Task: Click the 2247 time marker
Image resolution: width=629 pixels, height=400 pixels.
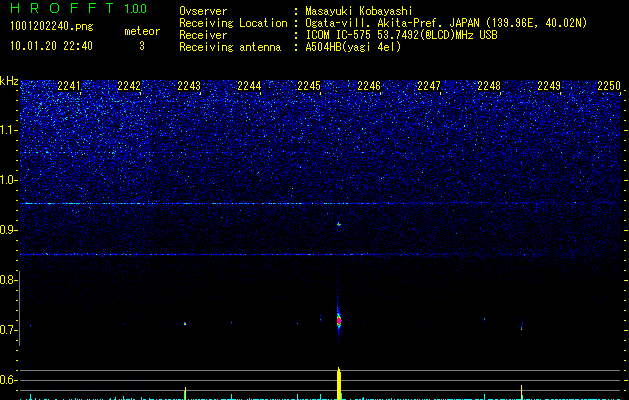Action: point(429,86)
